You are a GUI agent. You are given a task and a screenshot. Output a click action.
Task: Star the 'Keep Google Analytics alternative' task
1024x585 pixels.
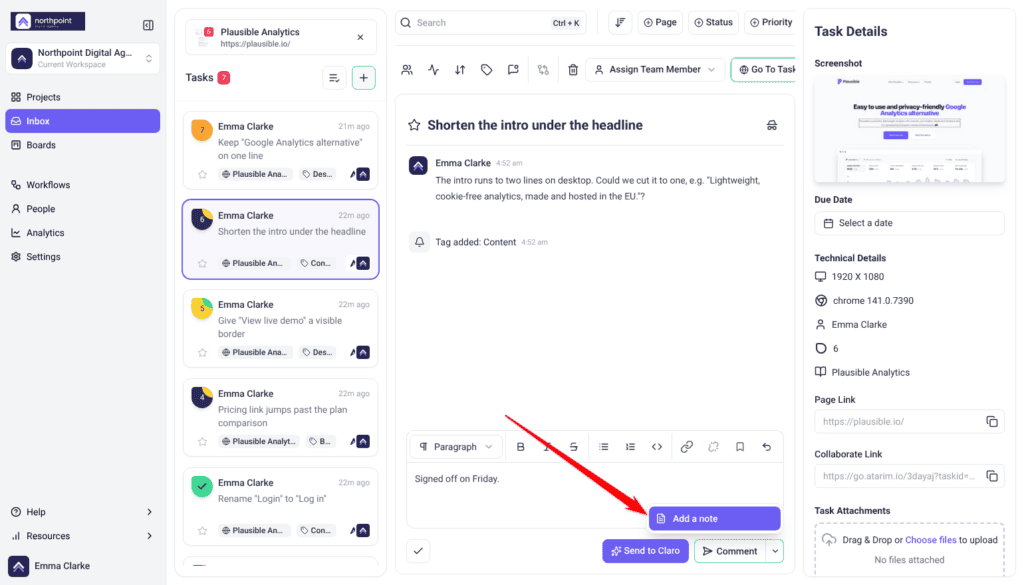202,174
